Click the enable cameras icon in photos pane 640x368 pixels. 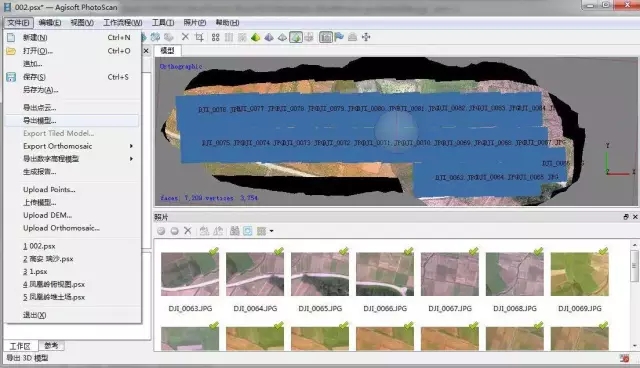click(161, 231)
